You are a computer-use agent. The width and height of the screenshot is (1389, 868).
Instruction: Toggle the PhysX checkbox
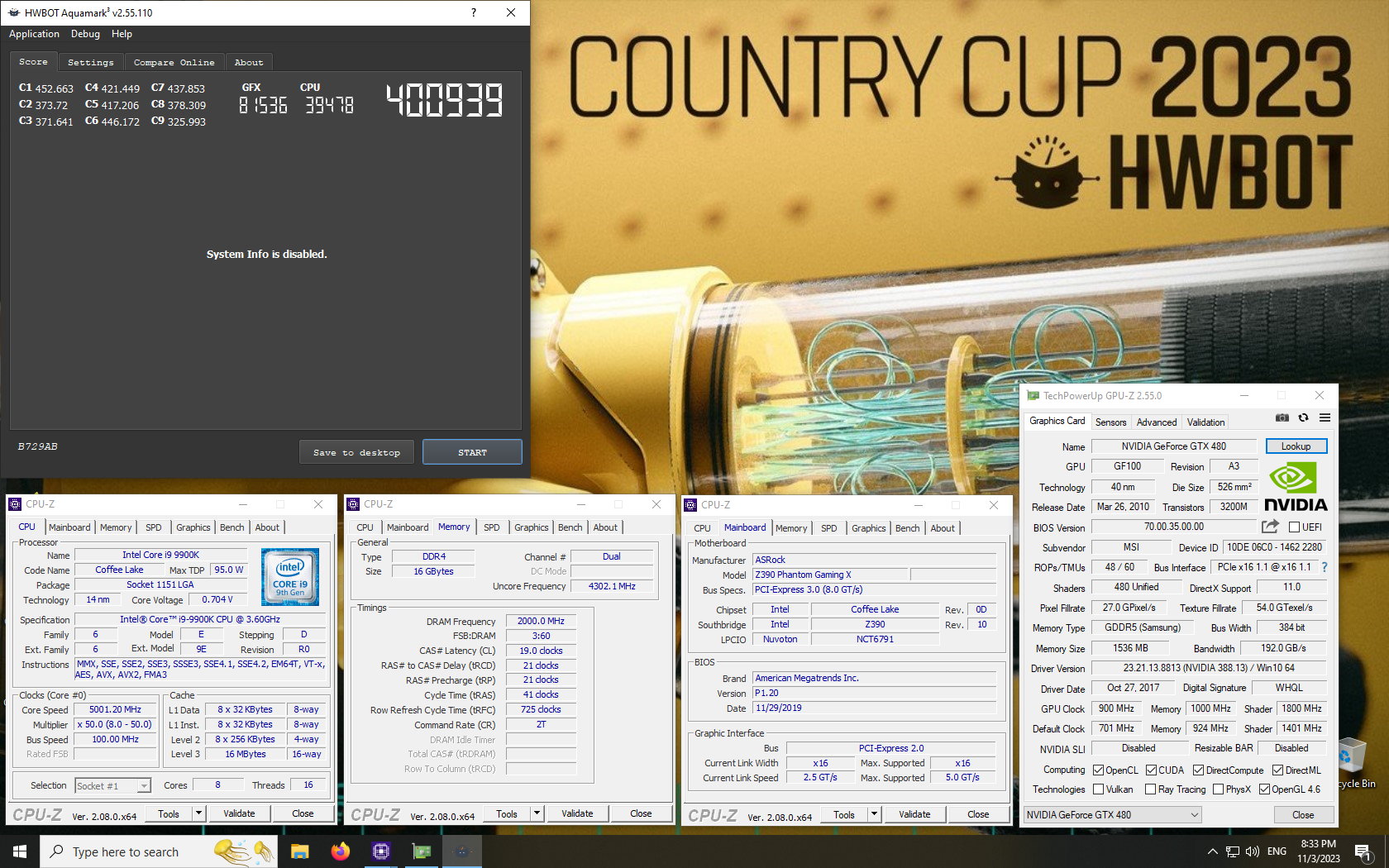(x=1218, y=789)
